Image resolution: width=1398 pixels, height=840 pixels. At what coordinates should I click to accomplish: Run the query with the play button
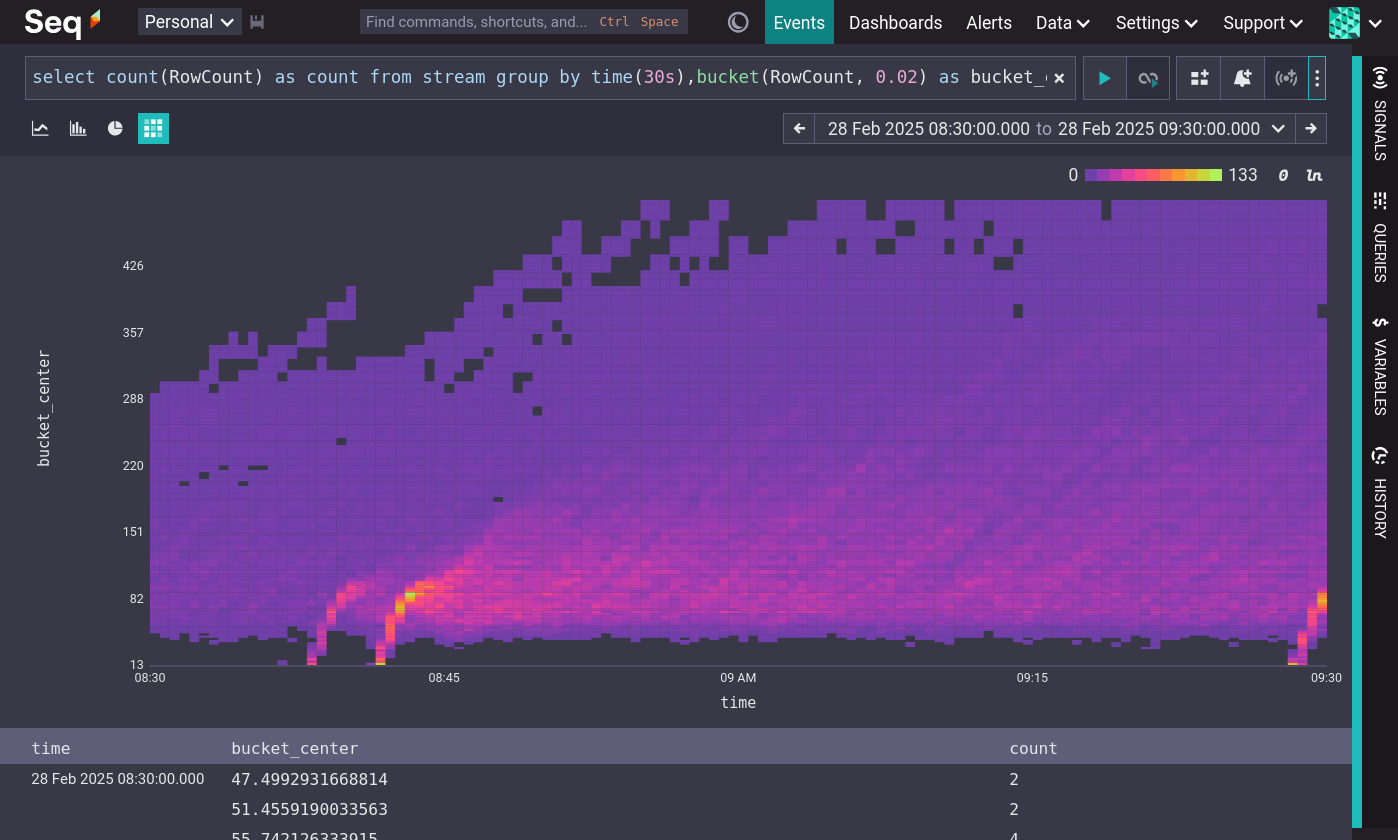(1105, 78)
